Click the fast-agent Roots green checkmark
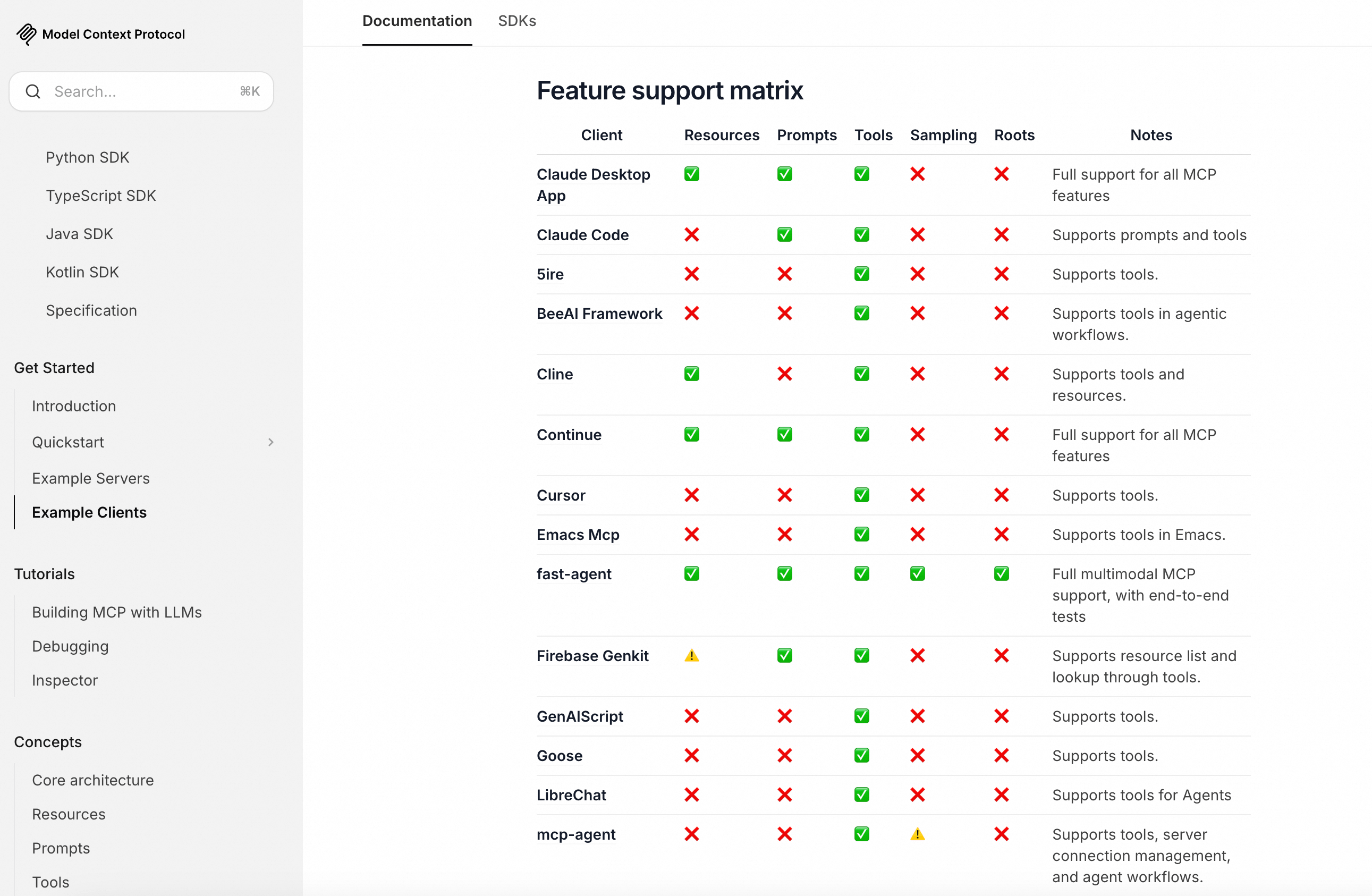The height and width of the screenshot is (896, 1372). [1001, 574]
